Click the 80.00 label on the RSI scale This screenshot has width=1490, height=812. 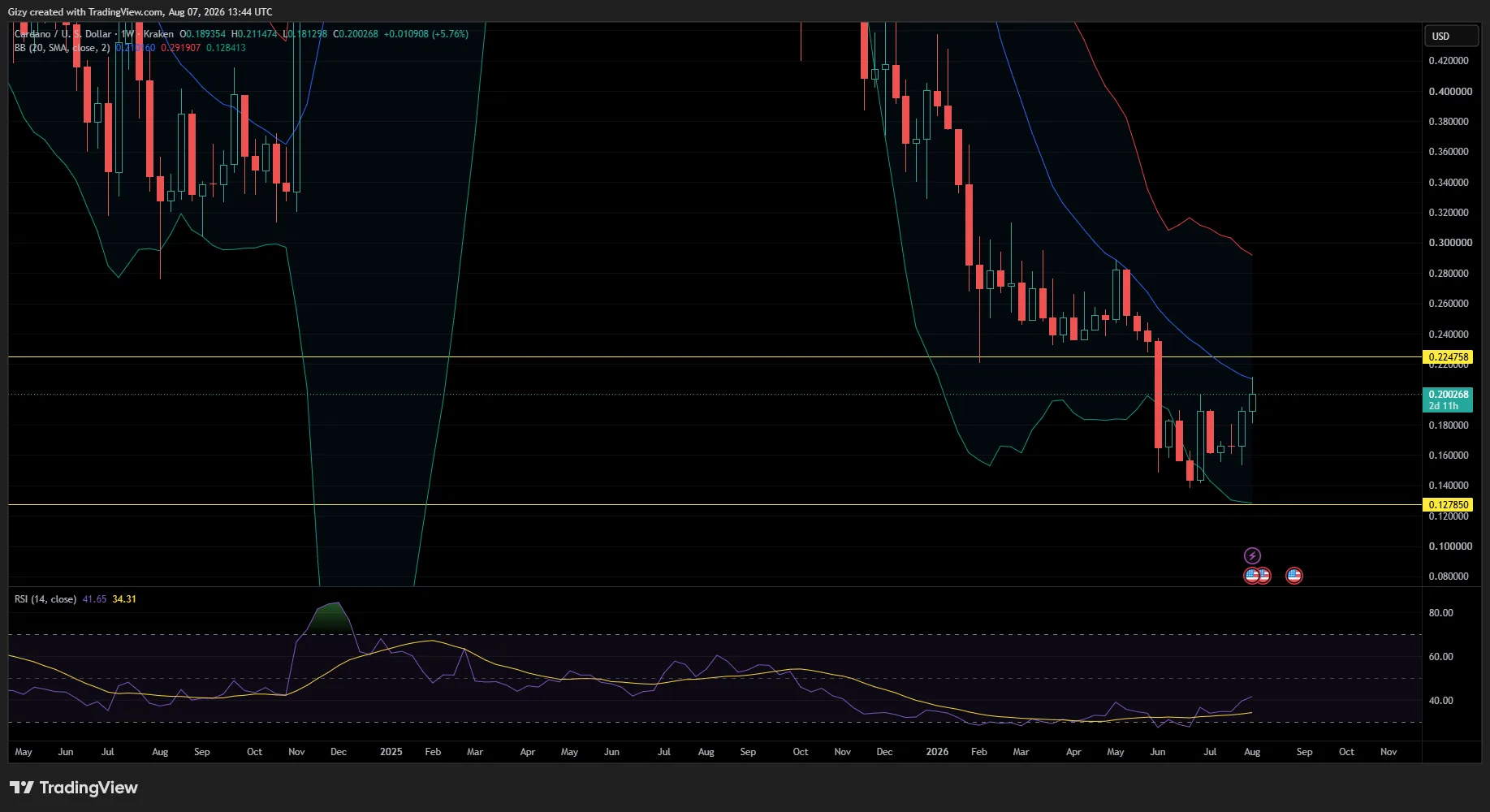pos(1440,613)
